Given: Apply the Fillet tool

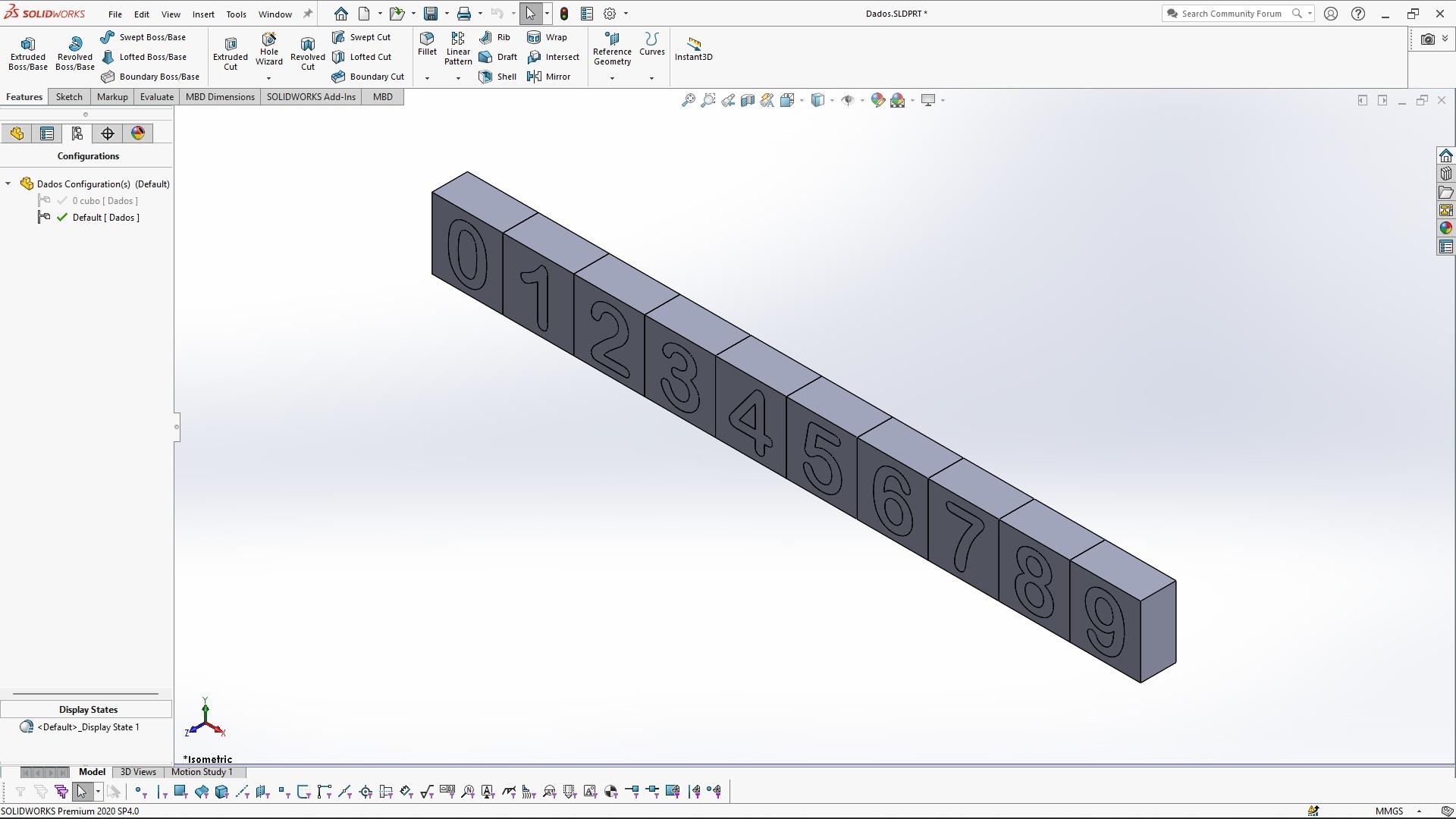Looking at the screenshot, I should (x=427, y=44).
